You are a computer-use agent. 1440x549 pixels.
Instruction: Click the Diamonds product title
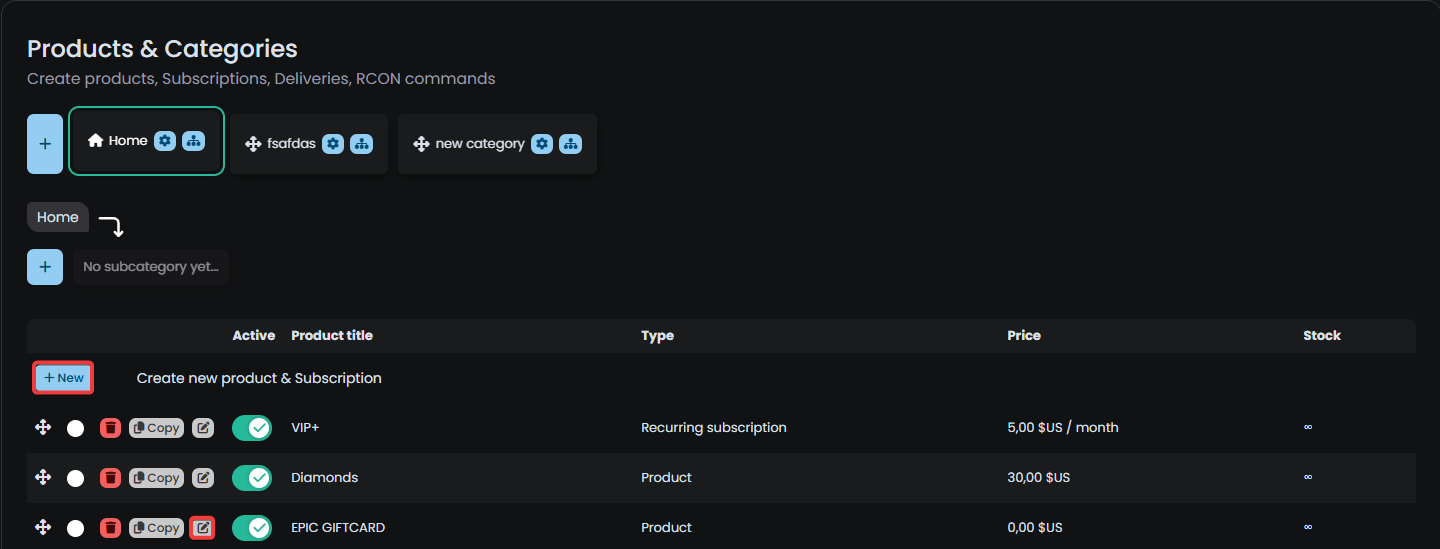point(325,478)
